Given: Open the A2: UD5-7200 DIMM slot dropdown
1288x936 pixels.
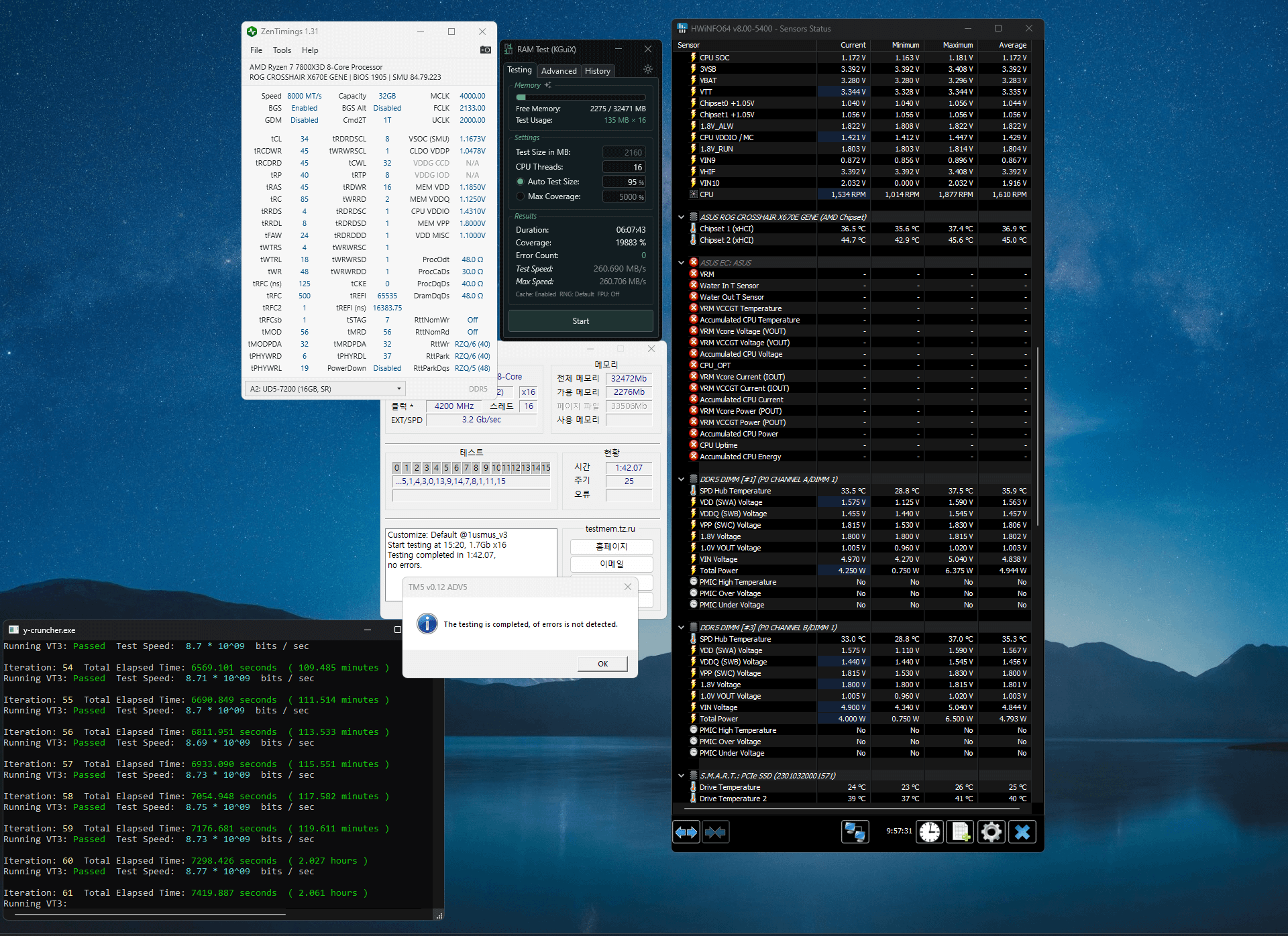Looking at the screenshot, I should click(x=325, y=389).
